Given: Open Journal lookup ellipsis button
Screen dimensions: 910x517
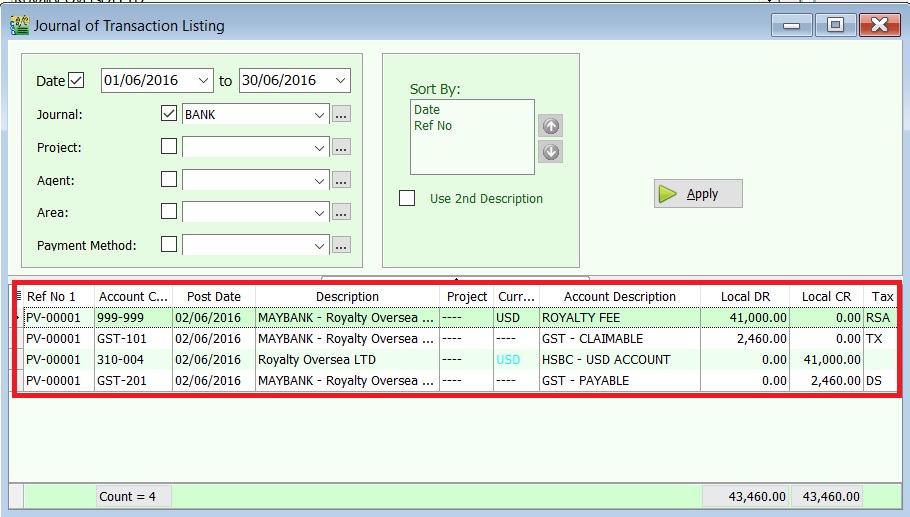Looking at the screenshot, I should 342,115.
